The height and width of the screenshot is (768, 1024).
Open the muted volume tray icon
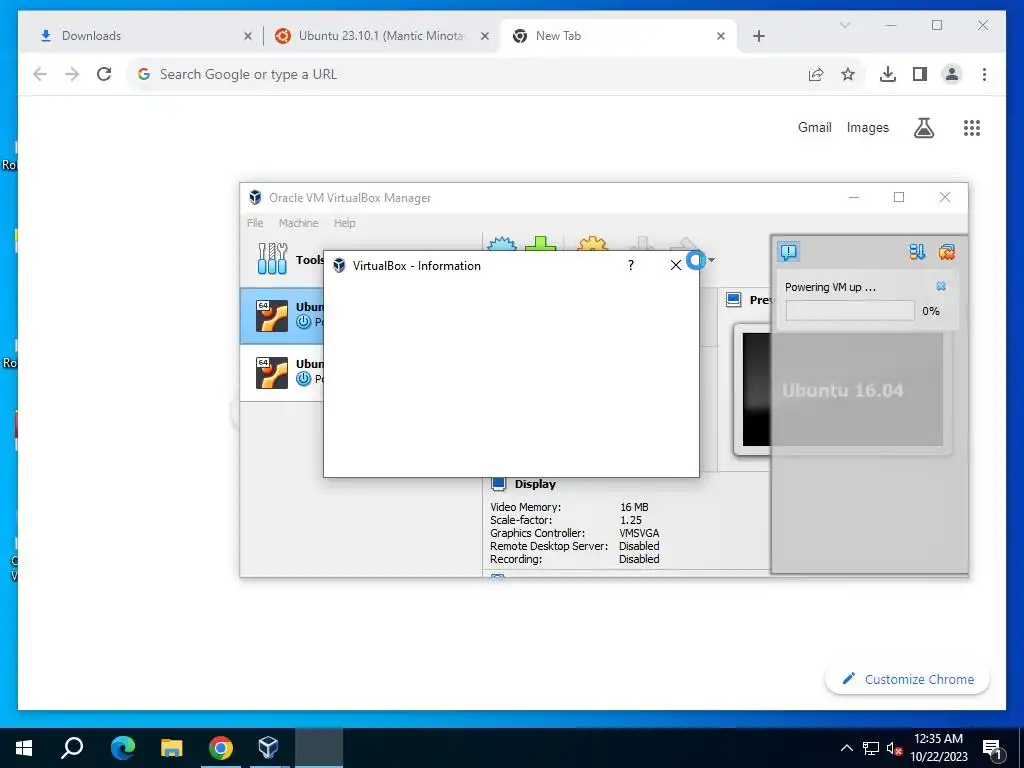point(894,748)
